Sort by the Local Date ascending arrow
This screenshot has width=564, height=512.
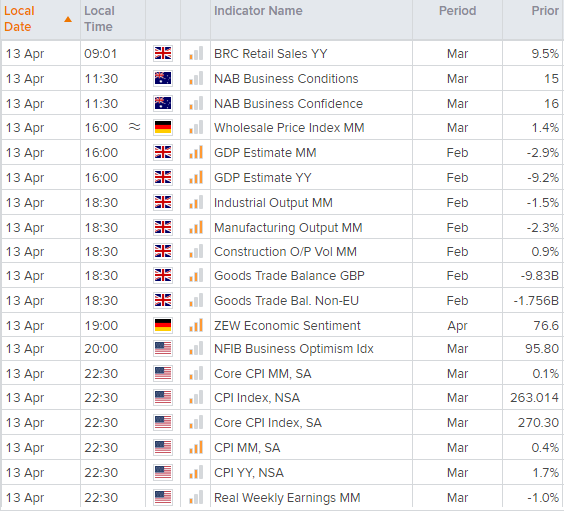click(x=68, y=19)
